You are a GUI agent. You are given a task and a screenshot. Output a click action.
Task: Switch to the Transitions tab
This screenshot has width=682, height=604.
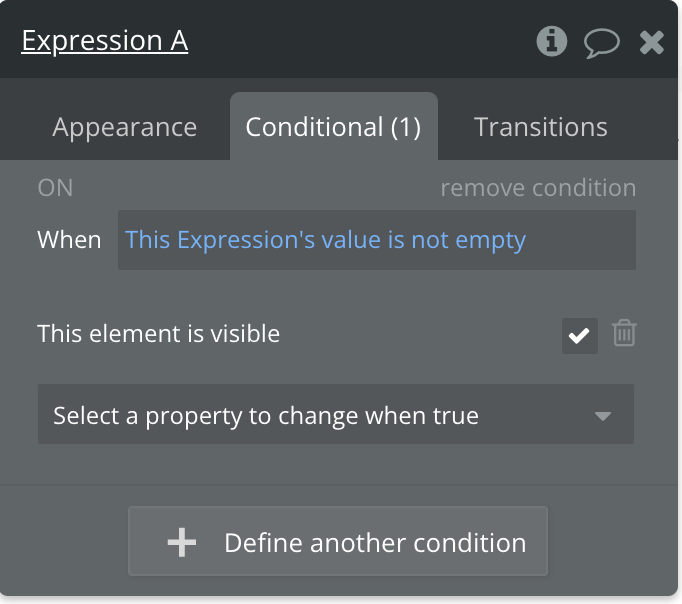(541, 128)
